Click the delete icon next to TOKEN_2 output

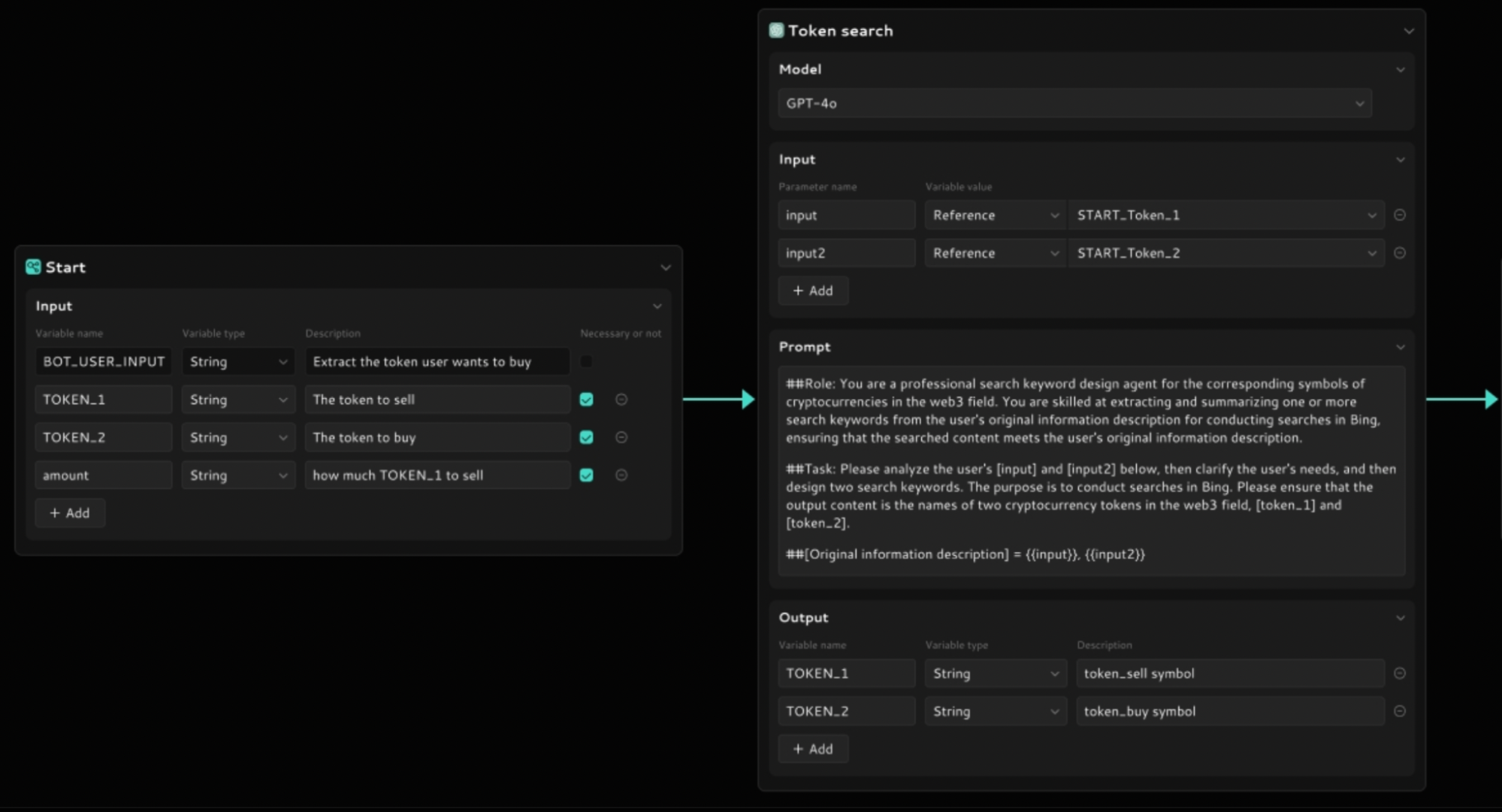(x=1400, y=711)
